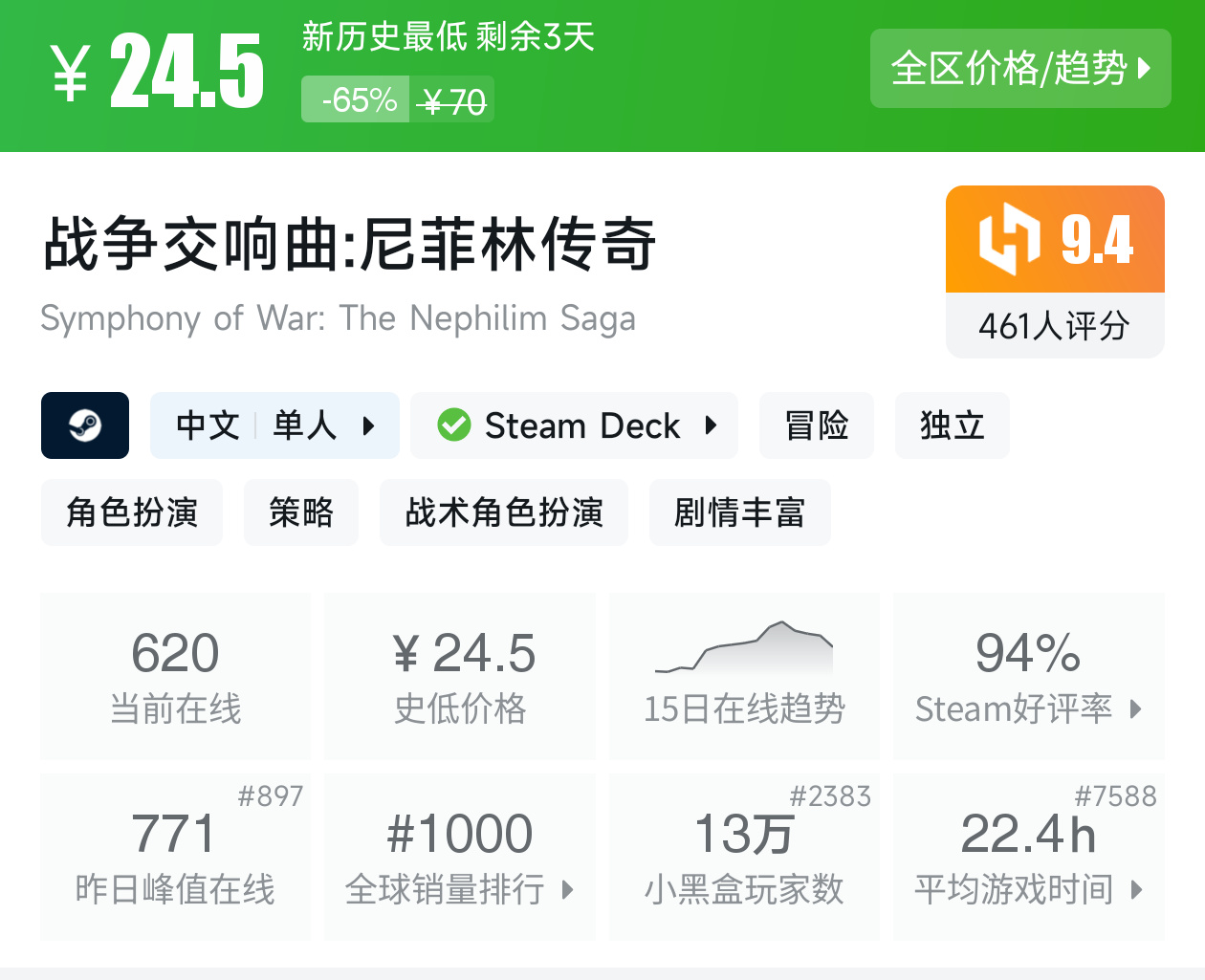
Task: Expand the 全球销量排行 ranking arrow
Action: (x=567, y=890)
